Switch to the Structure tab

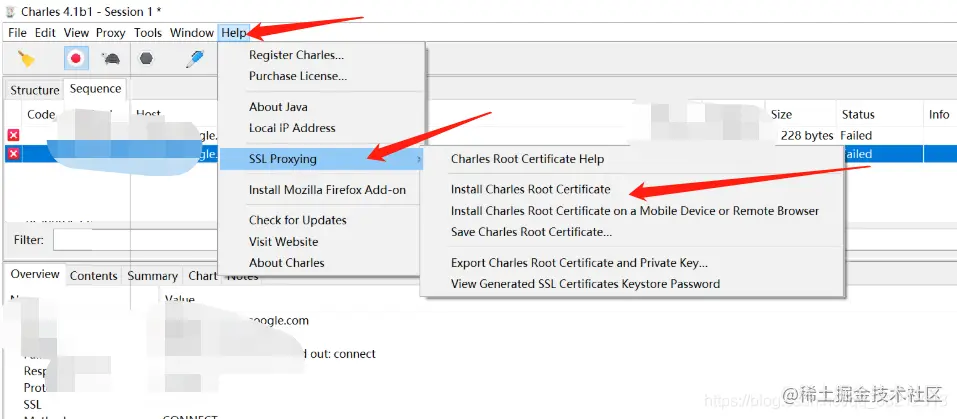(x=35, y=90)
